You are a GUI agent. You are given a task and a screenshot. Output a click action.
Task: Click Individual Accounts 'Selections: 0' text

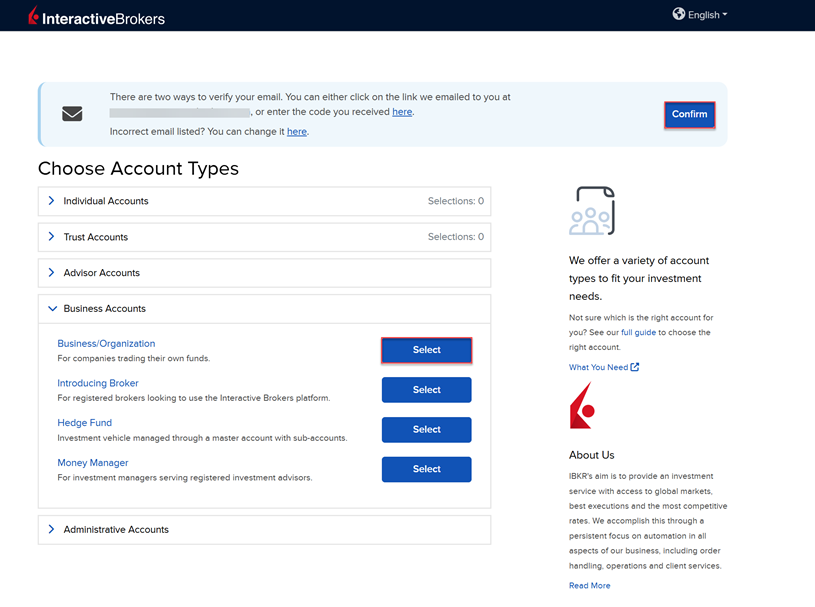(x=455, y=201)
